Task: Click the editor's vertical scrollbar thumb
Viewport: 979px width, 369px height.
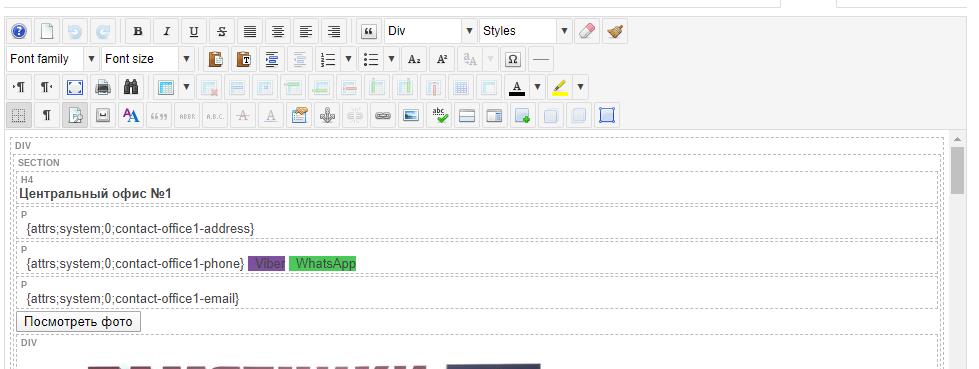Action: pos(957,170)
